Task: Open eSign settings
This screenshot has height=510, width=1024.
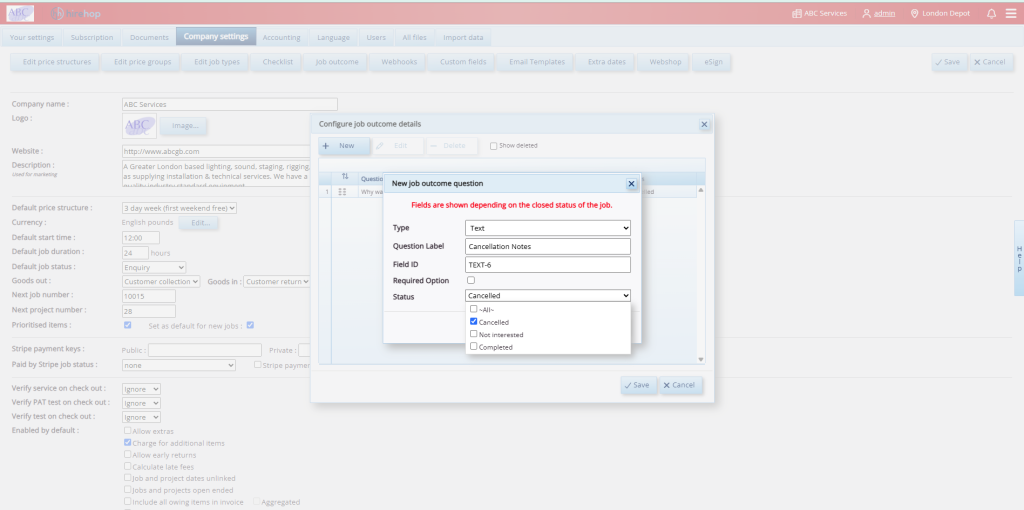Action: [712, 62]
